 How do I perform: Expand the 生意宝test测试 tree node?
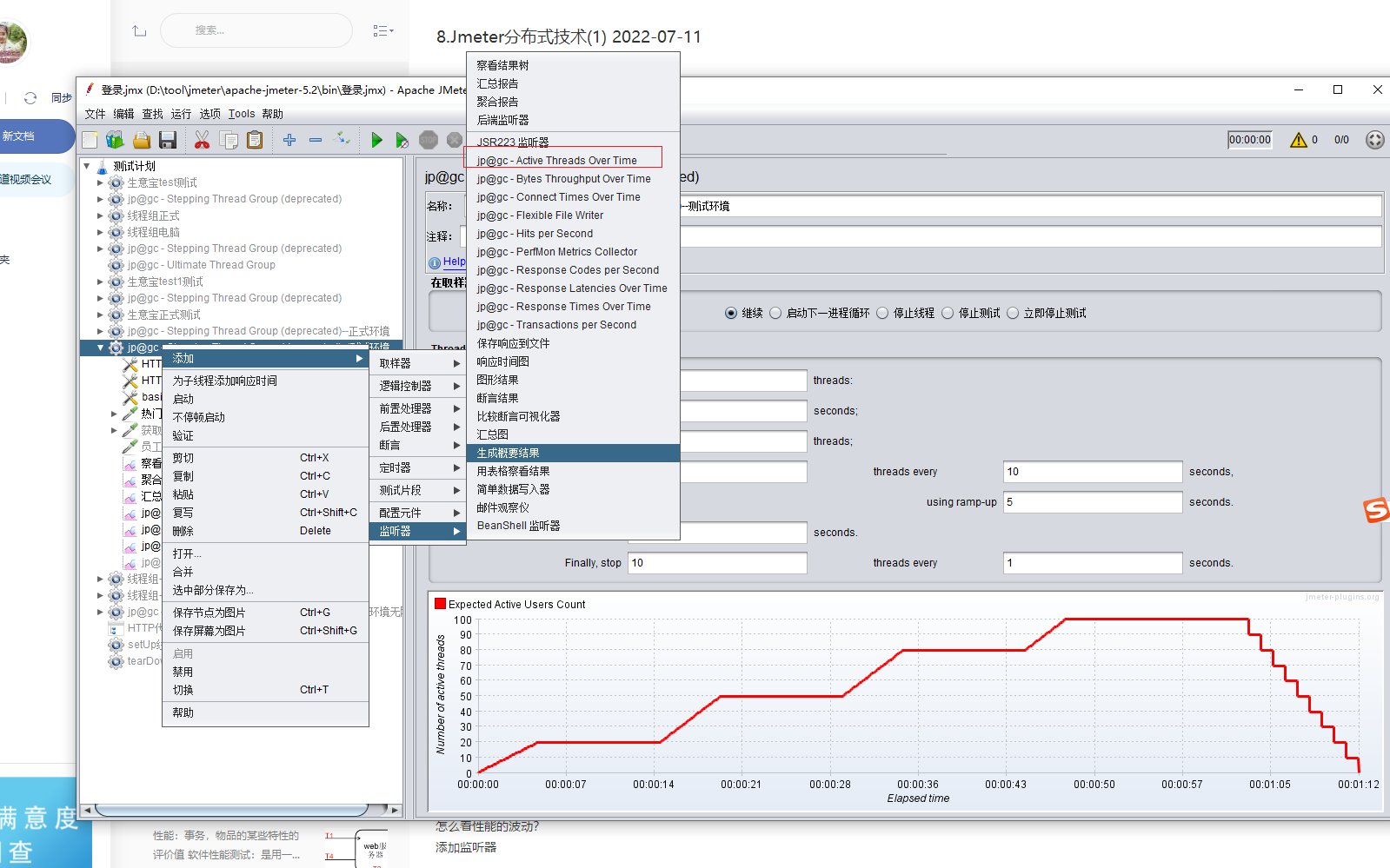click(x=100, y=182)
